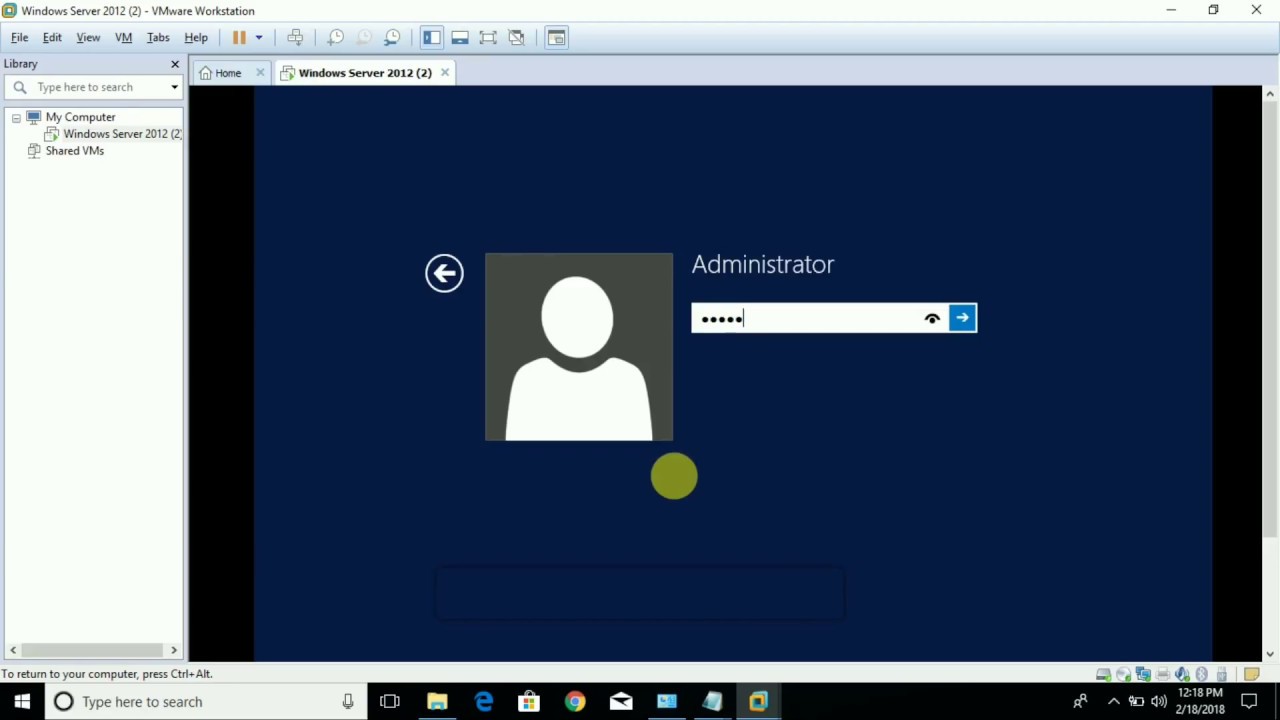Open File Explorer from the taskbar
This screenshot has width=1280, height=720.
(x=437, y=702)
